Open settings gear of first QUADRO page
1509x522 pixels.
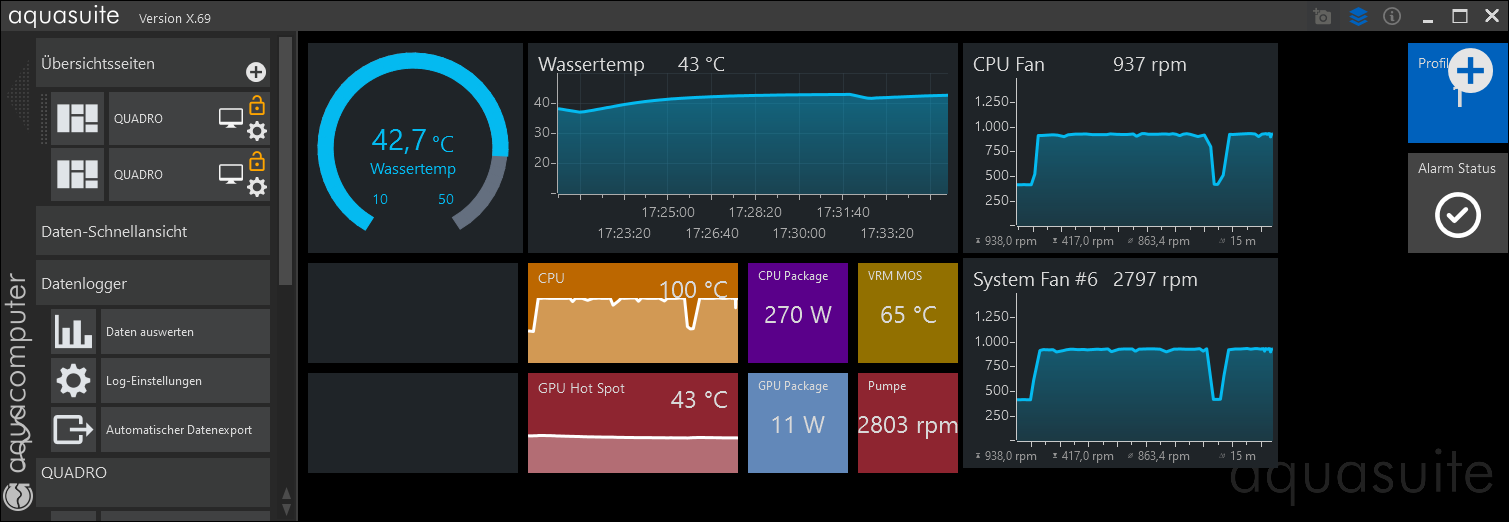click(257, 131)
